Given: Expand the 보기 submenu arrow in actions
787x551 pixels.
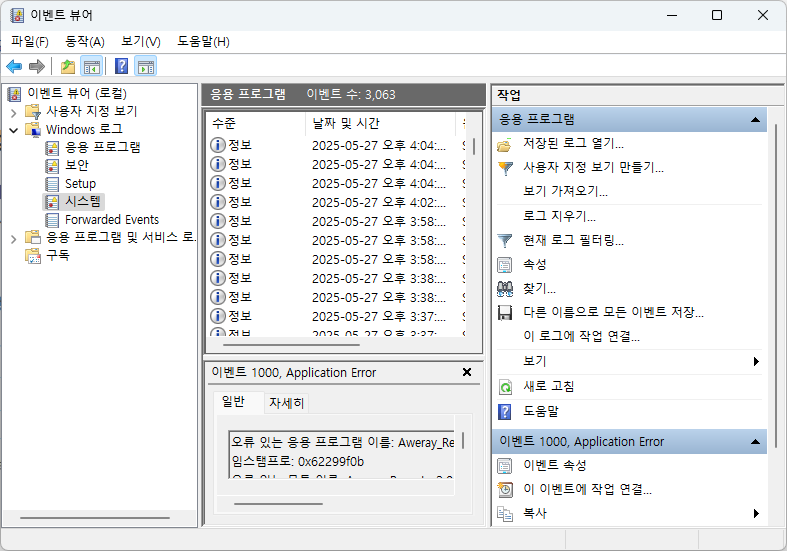Looking at the screenshot, I should pos(756,361).
